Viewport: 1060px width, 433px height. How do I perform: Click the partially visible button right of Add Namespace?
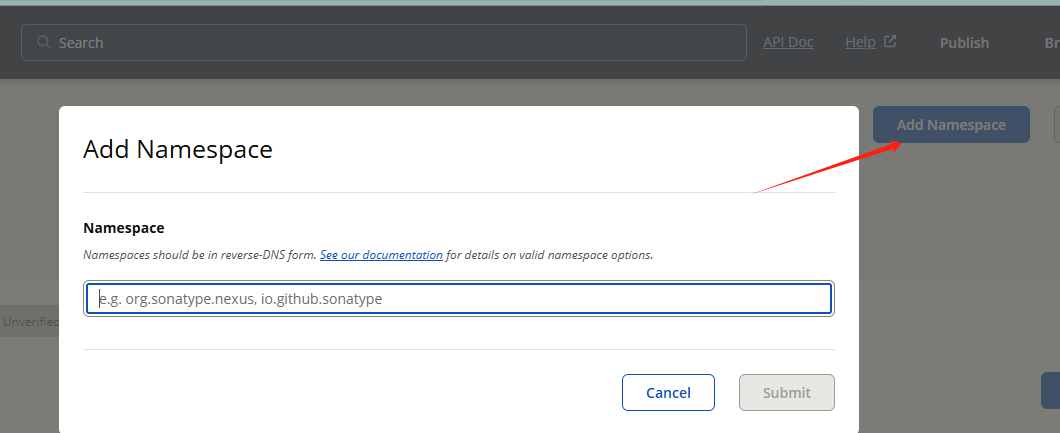coord(1056,125)
